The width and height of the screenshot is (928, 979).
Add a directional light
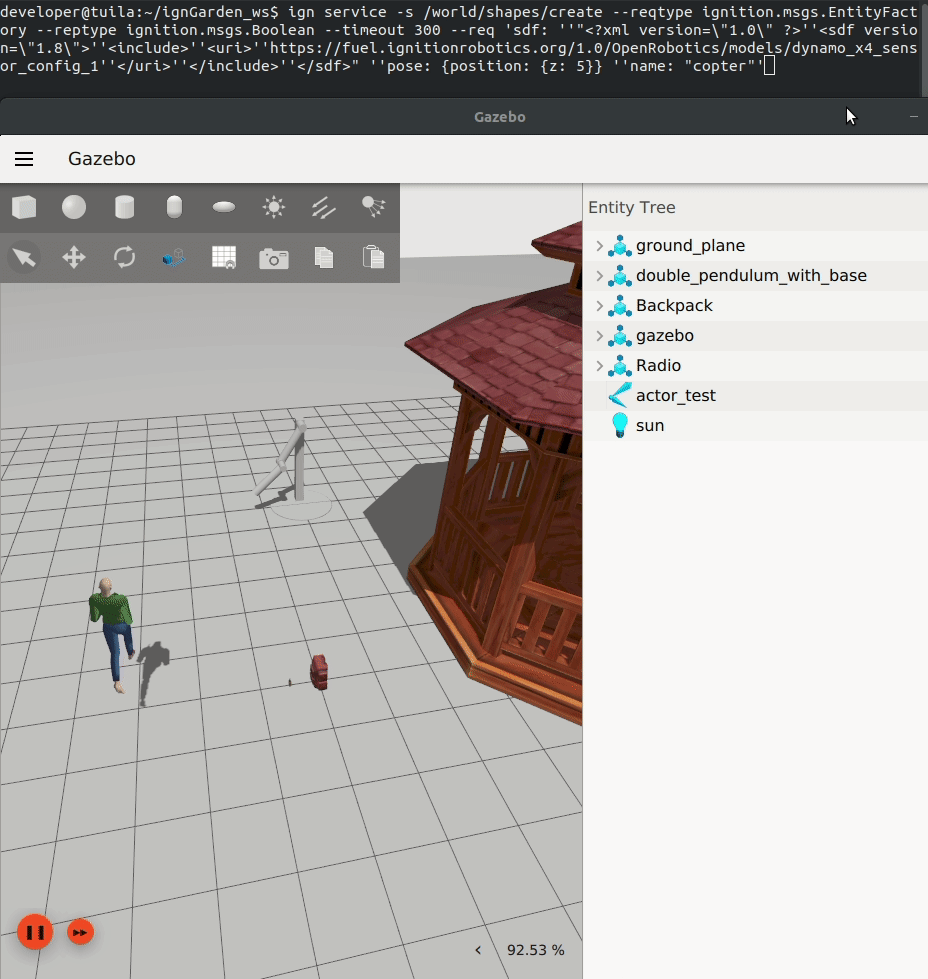[x=323, y=207]
